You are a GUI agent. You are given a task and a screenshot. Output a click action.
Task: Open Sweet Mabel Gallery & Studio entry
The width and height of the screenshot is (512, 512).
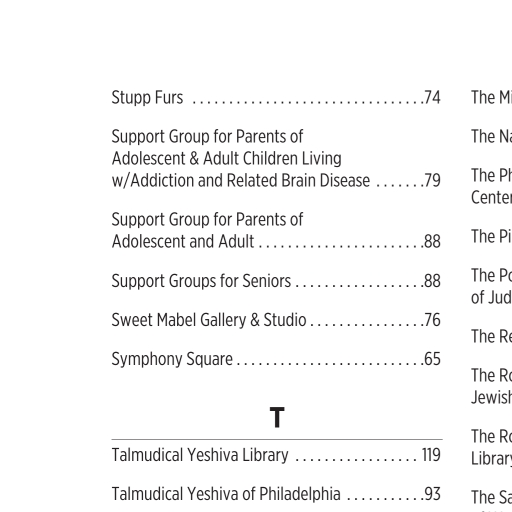(x=209, y=320)
